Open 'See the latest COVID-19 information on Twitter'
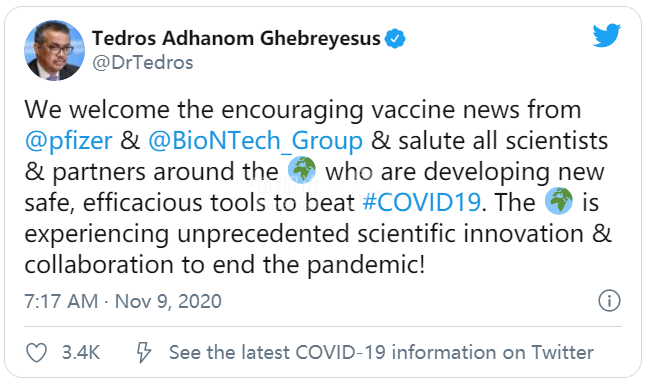 (381, 353)
